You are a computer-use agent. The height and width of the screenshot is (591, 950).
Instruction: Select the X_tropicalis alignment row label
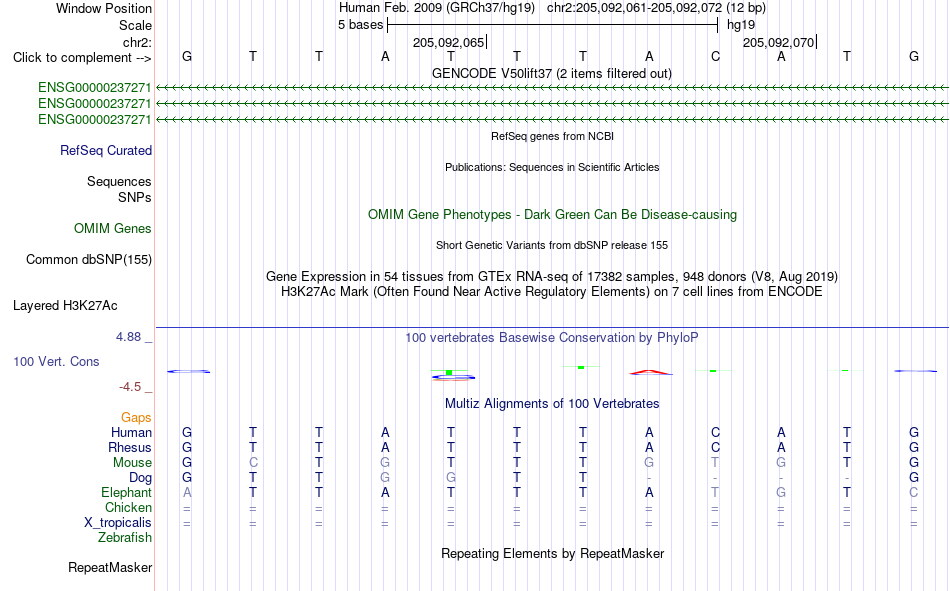118,523
